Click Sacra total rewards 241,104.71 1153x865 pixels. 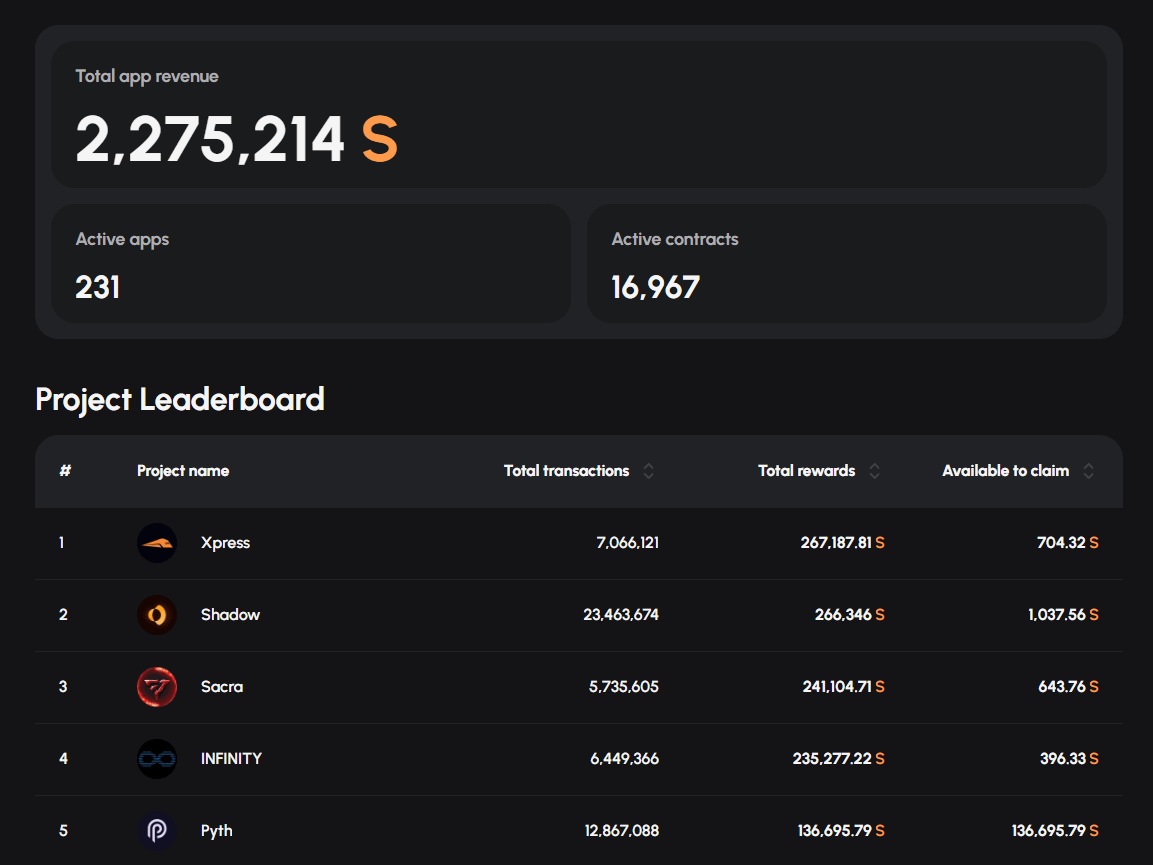[x=838, y=687]
